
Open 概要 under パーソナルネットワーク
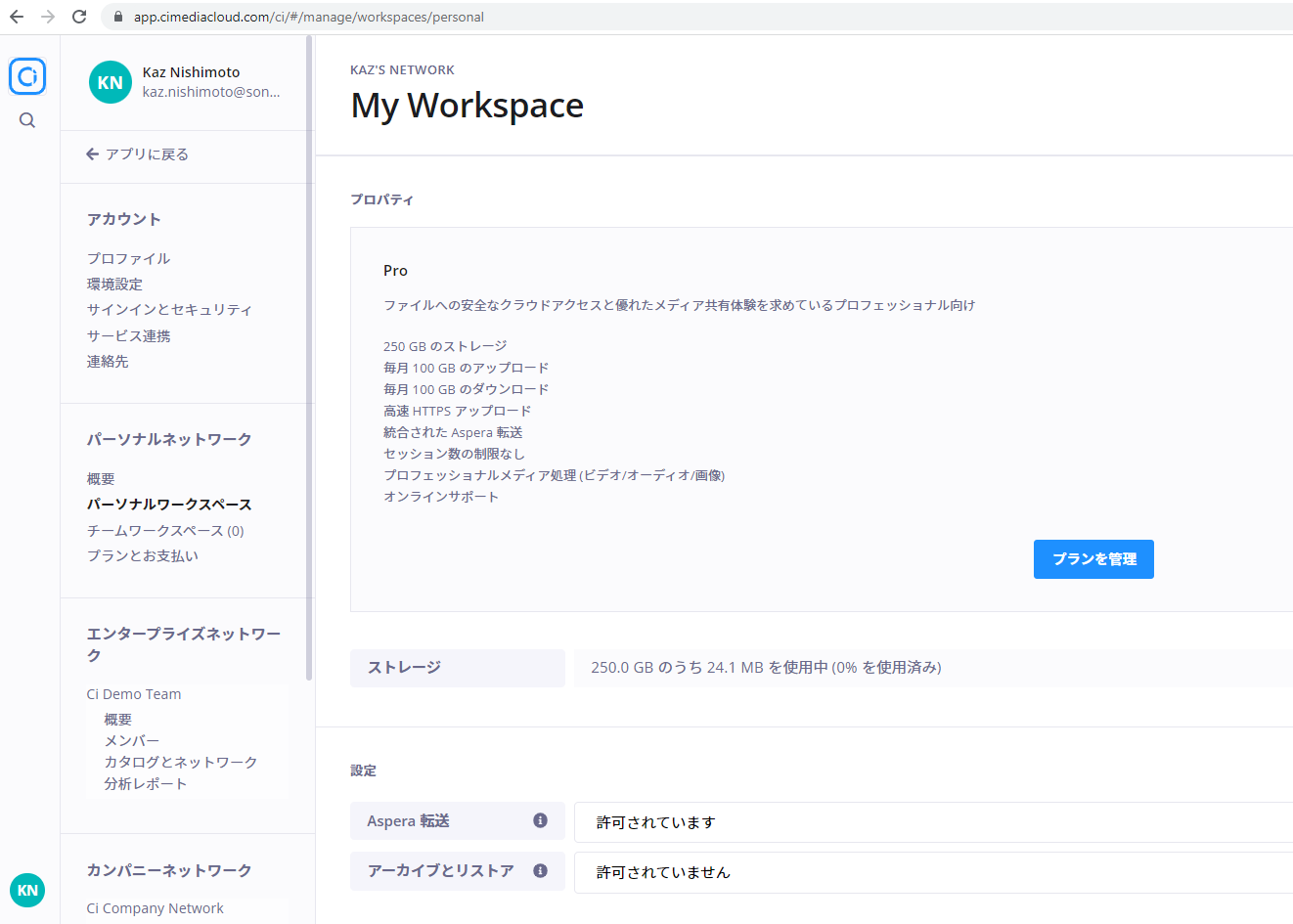[x=101, y=478]
